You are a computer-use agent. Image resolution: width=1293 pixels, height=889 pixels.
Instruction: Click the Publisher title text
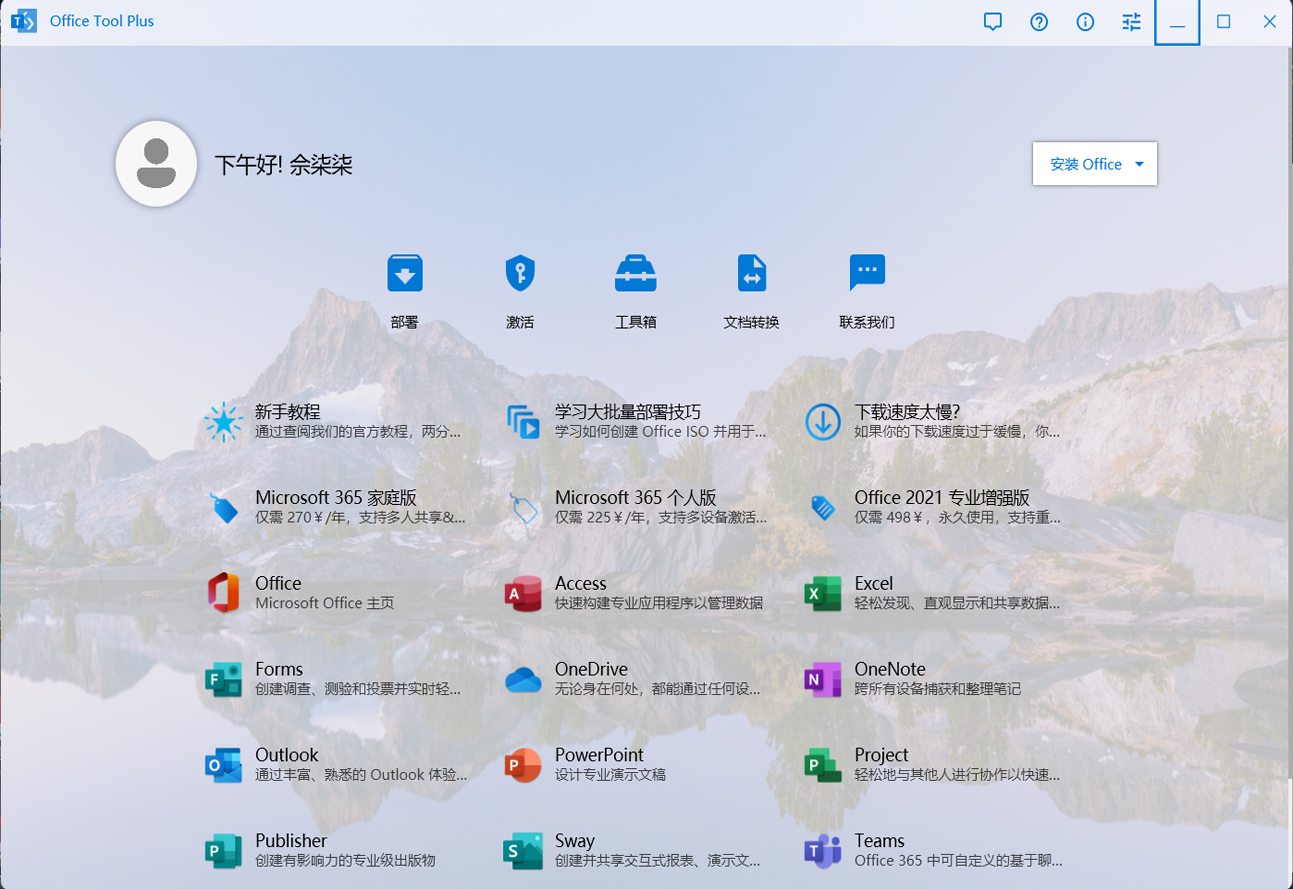[x=291, y=841]
